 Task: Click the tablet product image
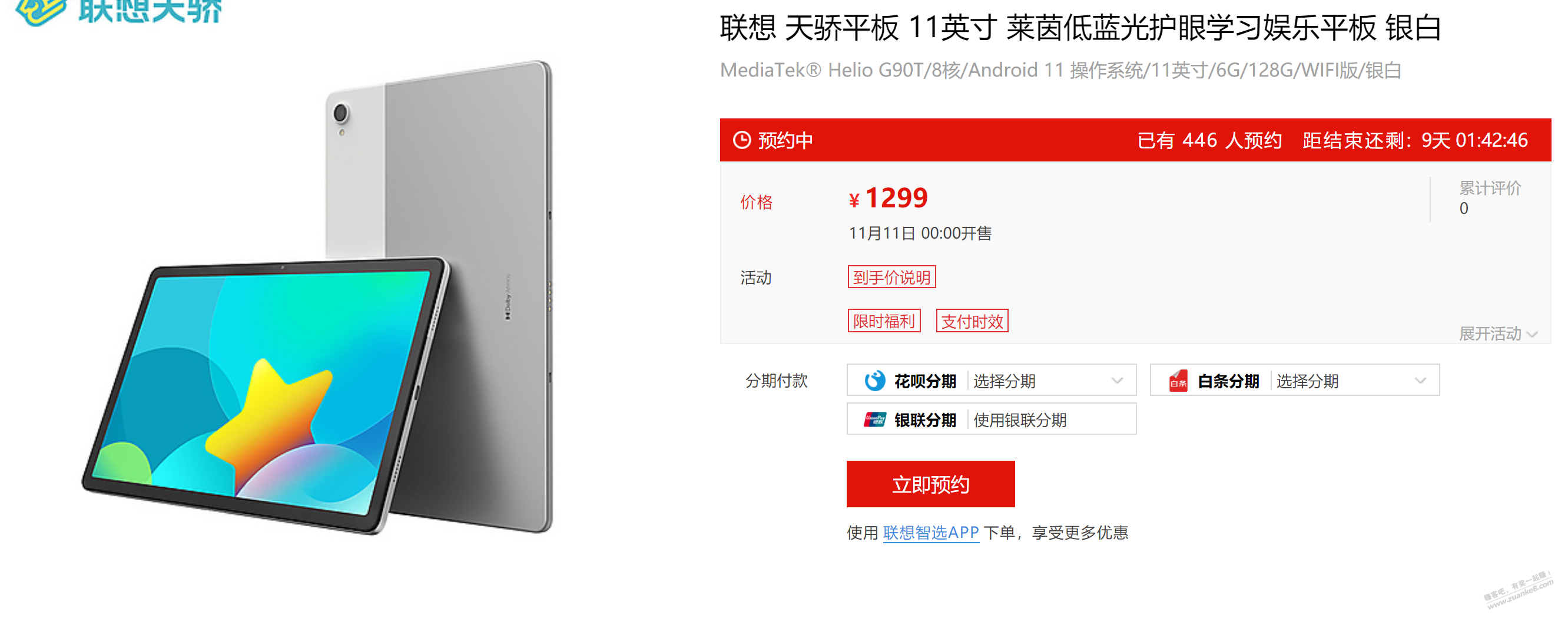click(317, 298)
